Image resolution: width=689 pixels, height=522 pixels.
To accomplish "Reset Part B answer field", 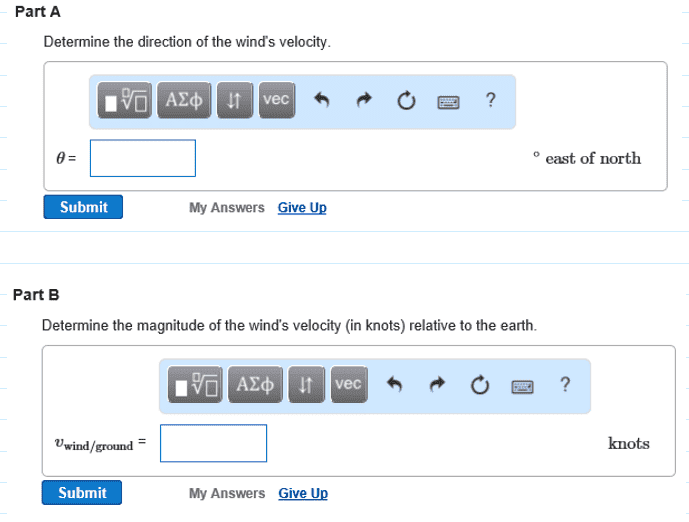I will coord(480,385).
